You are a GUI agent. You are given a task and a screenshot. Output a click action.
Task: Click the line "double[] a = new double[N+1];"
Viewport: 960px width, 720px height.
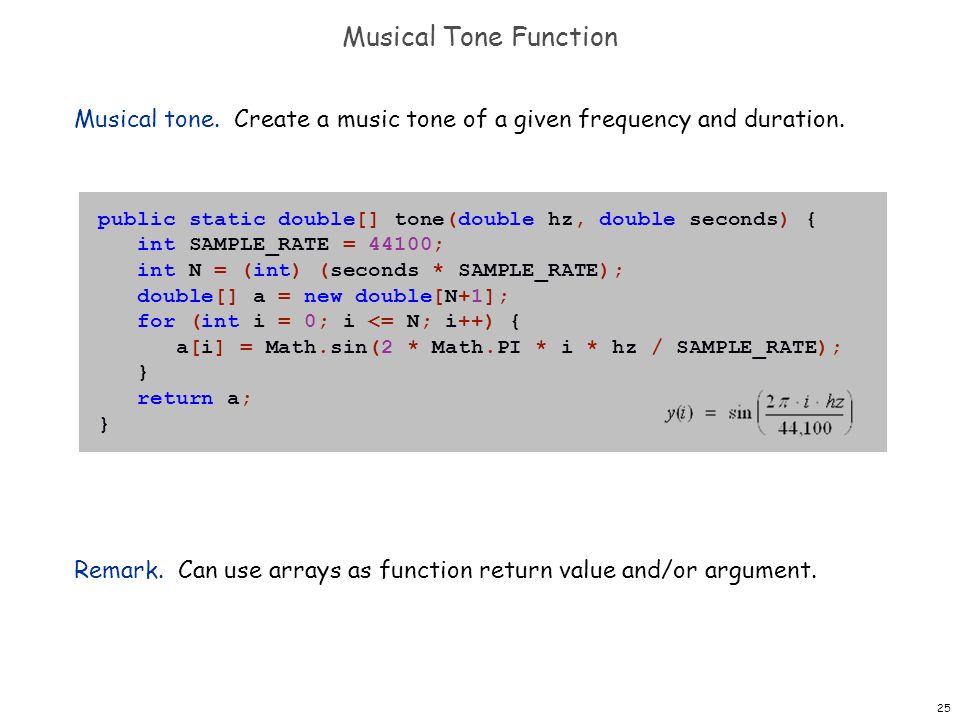pyautogui.click(x=323, y=296)
